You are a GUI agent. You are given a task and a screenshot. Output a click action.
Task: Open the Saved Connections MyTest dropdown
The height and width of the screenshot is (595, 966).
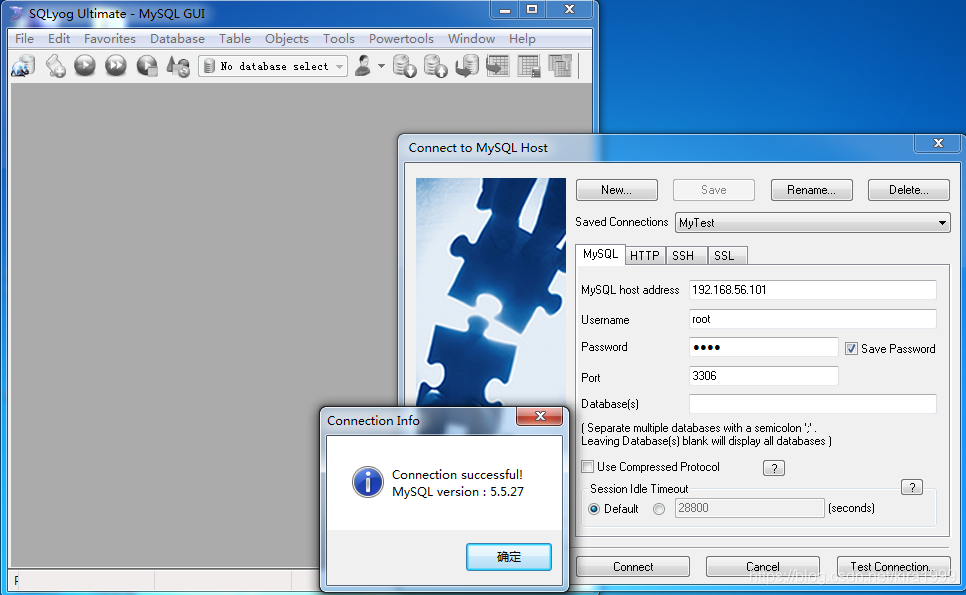pyautogui.click(x=813, y=222)
